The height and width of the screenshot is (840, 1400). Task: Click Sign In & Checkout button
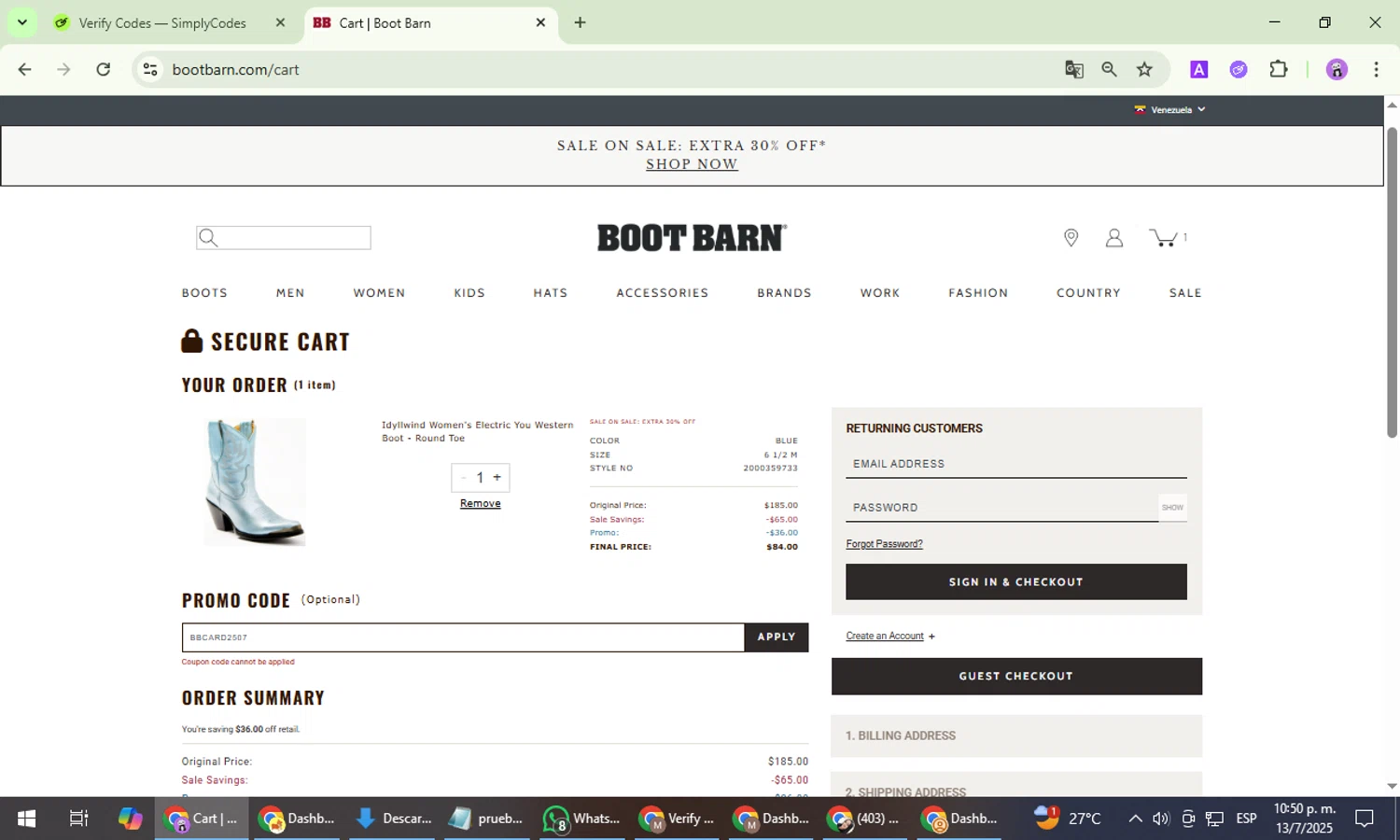1016,581
